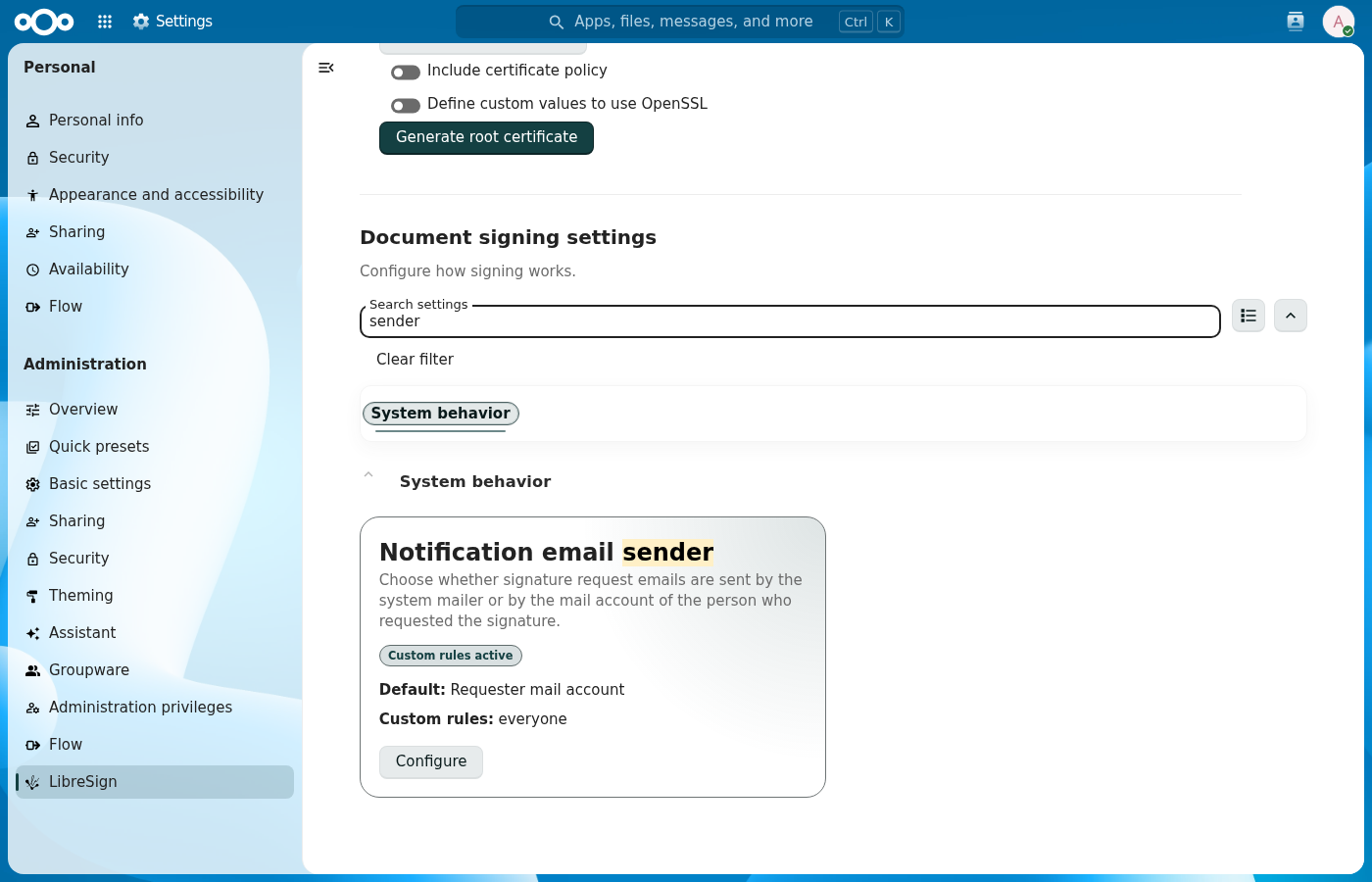Click 'Configure how signing works.' text
Viewport: 1372px width, 882px height.
(x=467, y=271)
